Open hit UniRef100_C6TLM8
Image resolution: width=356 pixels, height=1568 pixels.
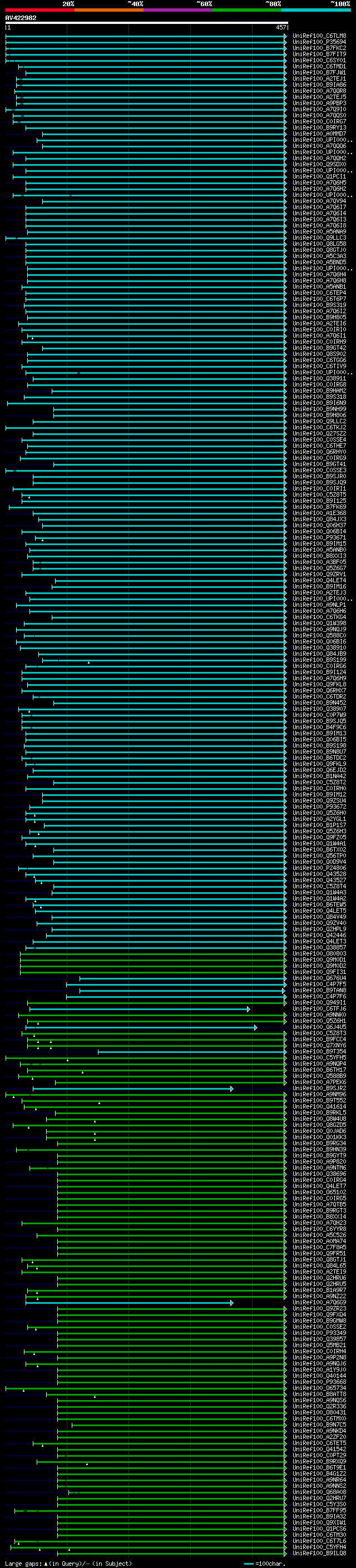coord(319,36)
